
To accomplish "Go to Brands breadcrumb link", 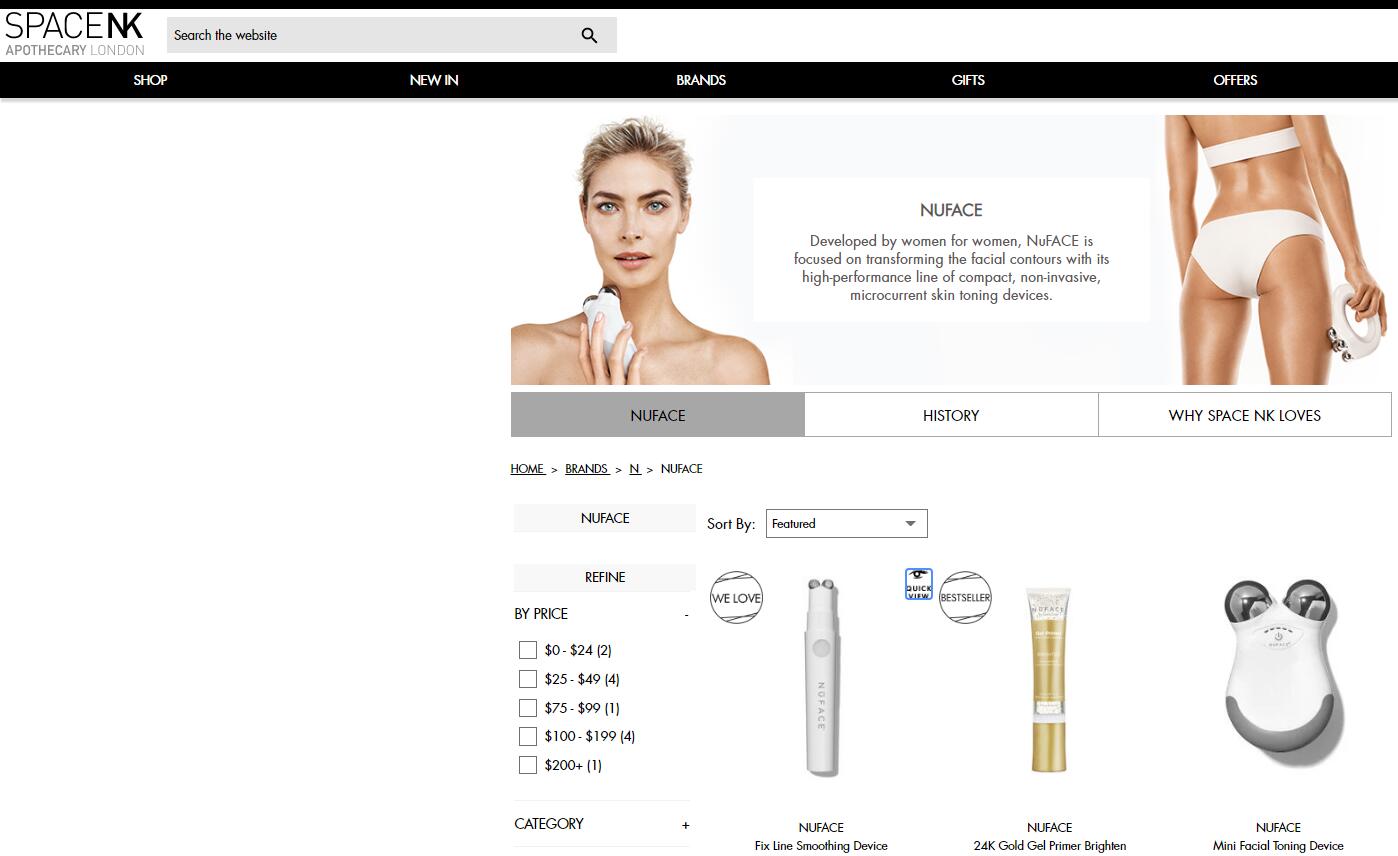I will (587, 469).
